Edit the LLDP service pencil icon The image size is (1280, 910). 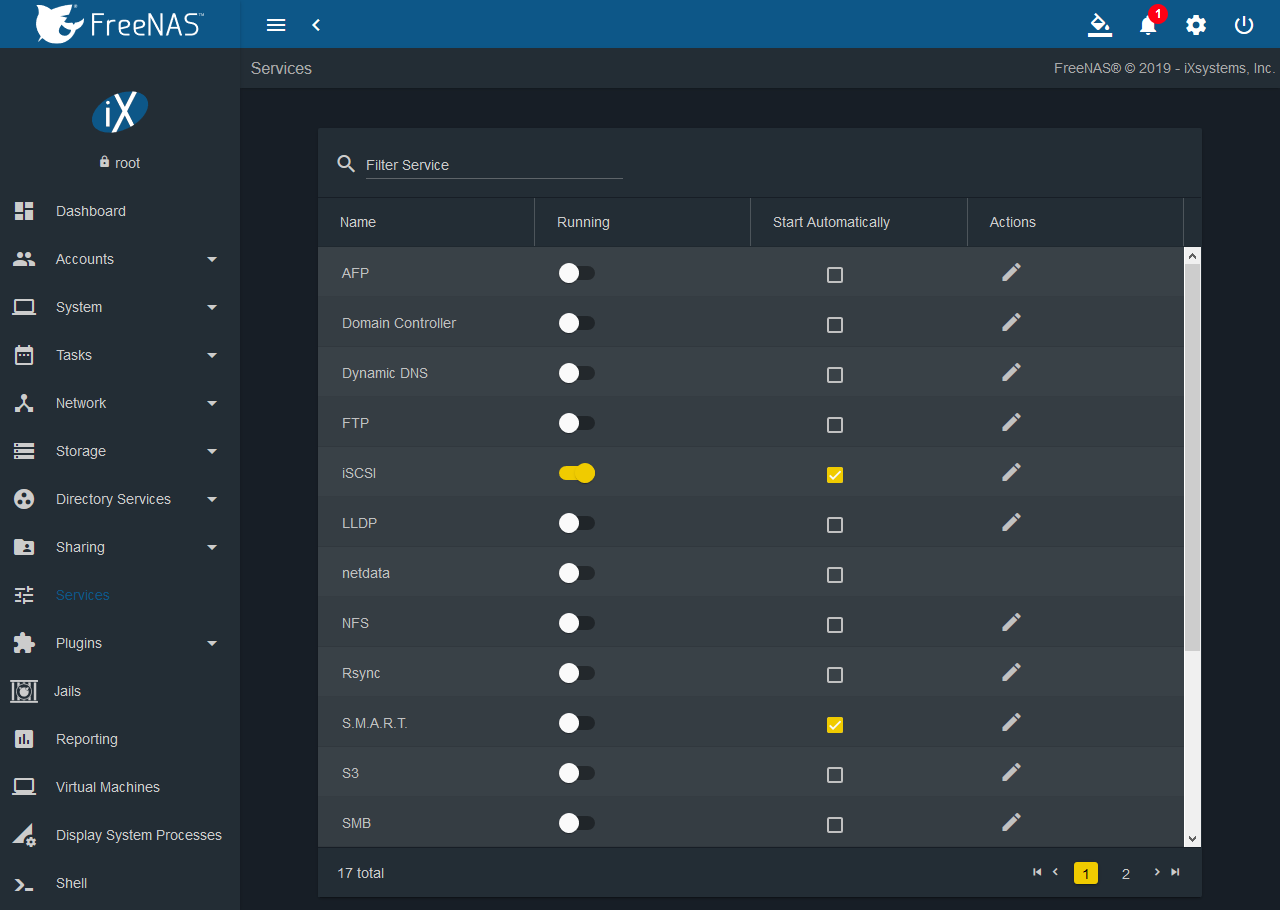click(1011, 522)
